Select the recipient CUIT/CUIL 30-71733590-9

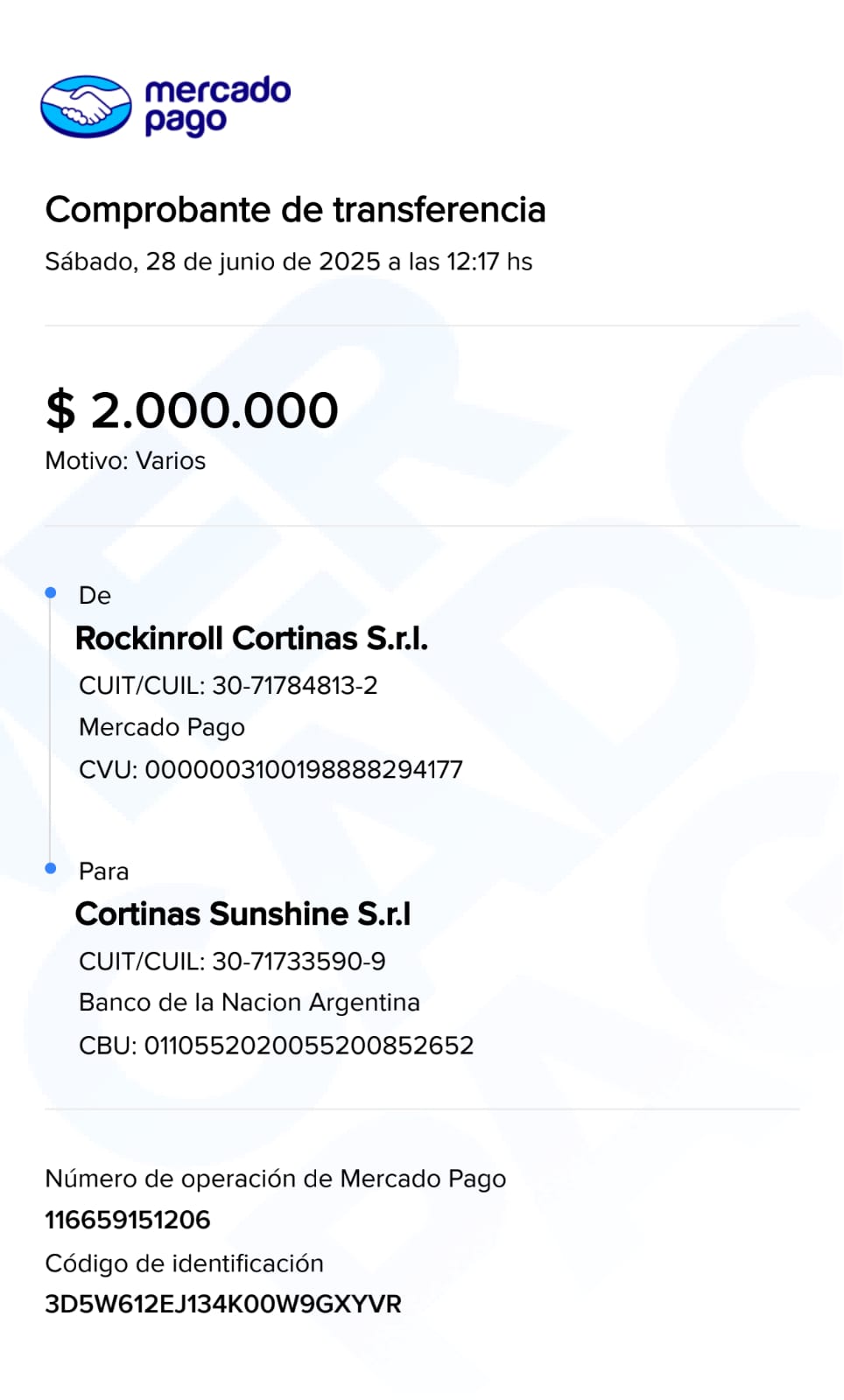(x=298, y=962)
